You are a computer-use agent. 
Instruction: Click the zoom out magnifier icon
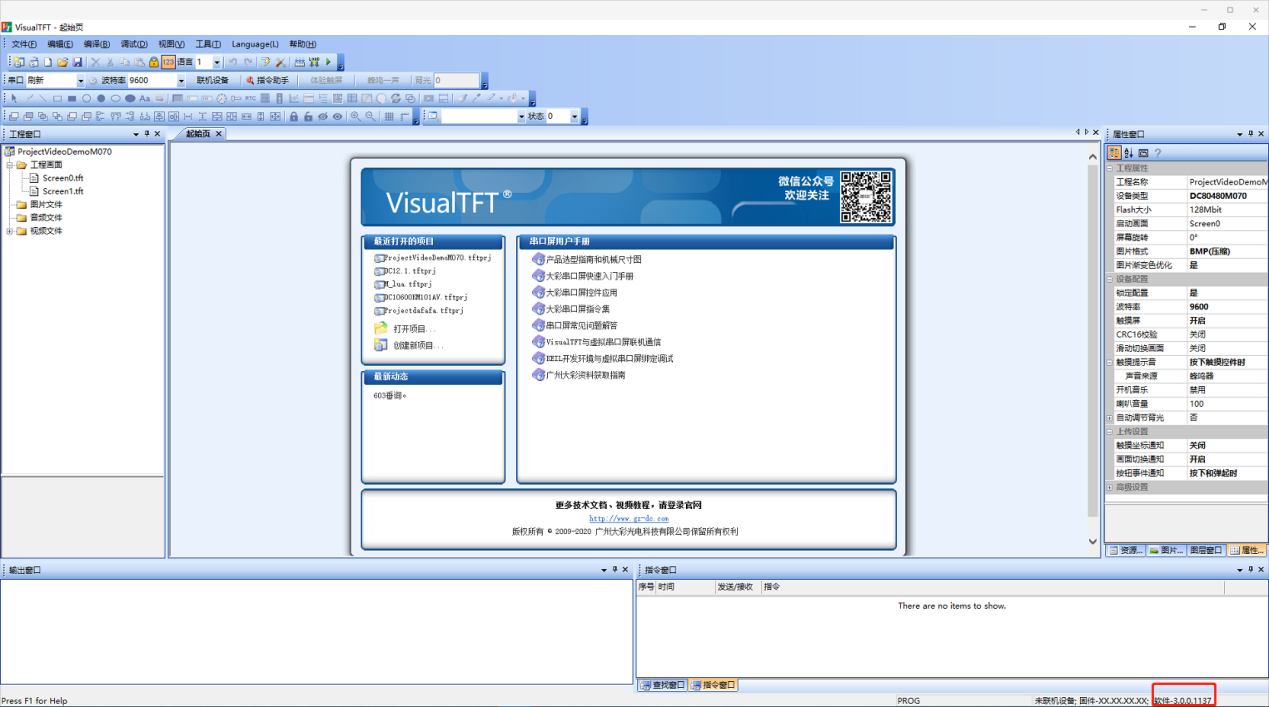pos(370,117)
